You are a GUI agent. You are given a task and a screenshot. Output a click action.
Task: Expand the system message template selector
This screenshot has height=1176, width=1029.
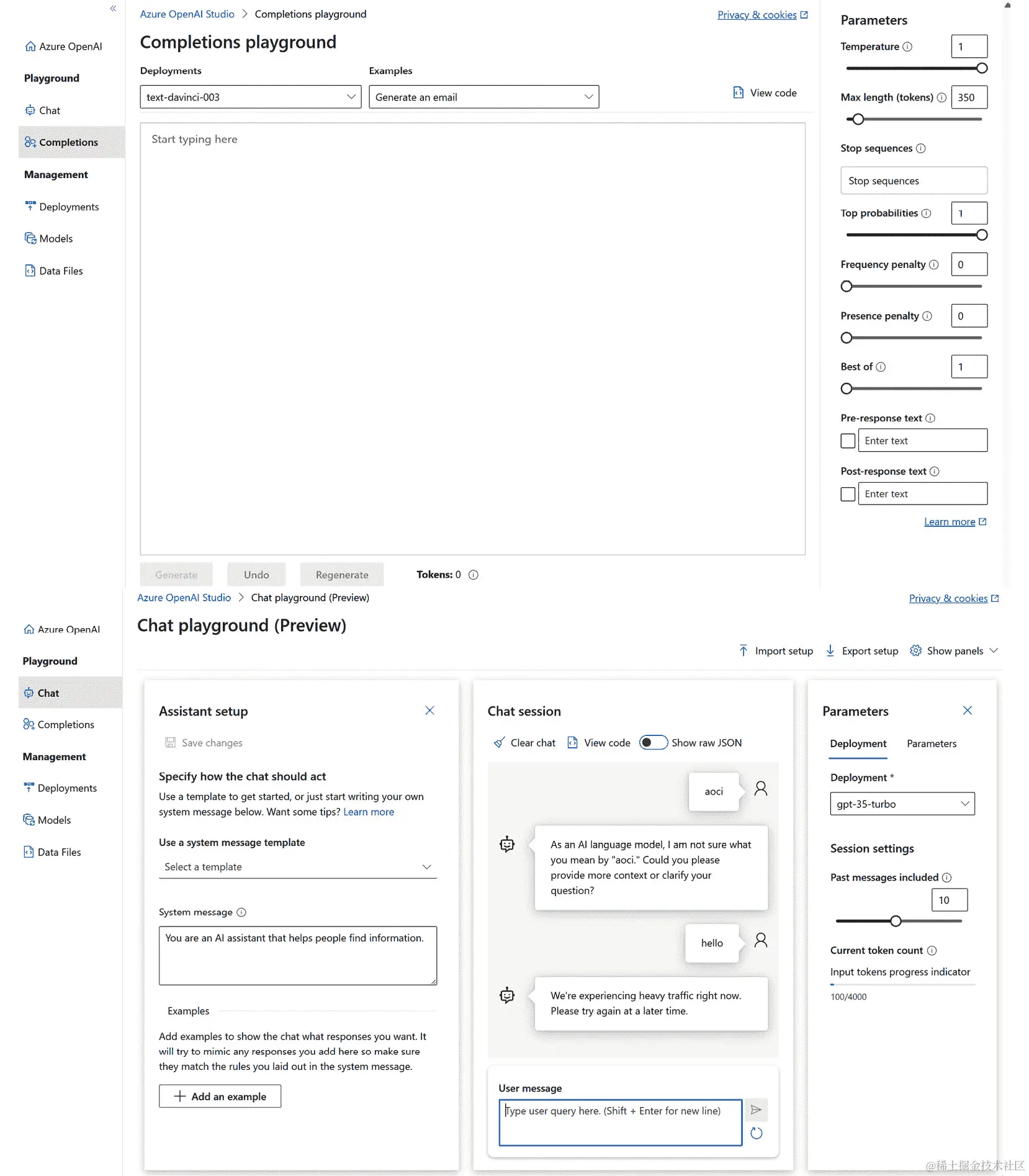point(298,866)
